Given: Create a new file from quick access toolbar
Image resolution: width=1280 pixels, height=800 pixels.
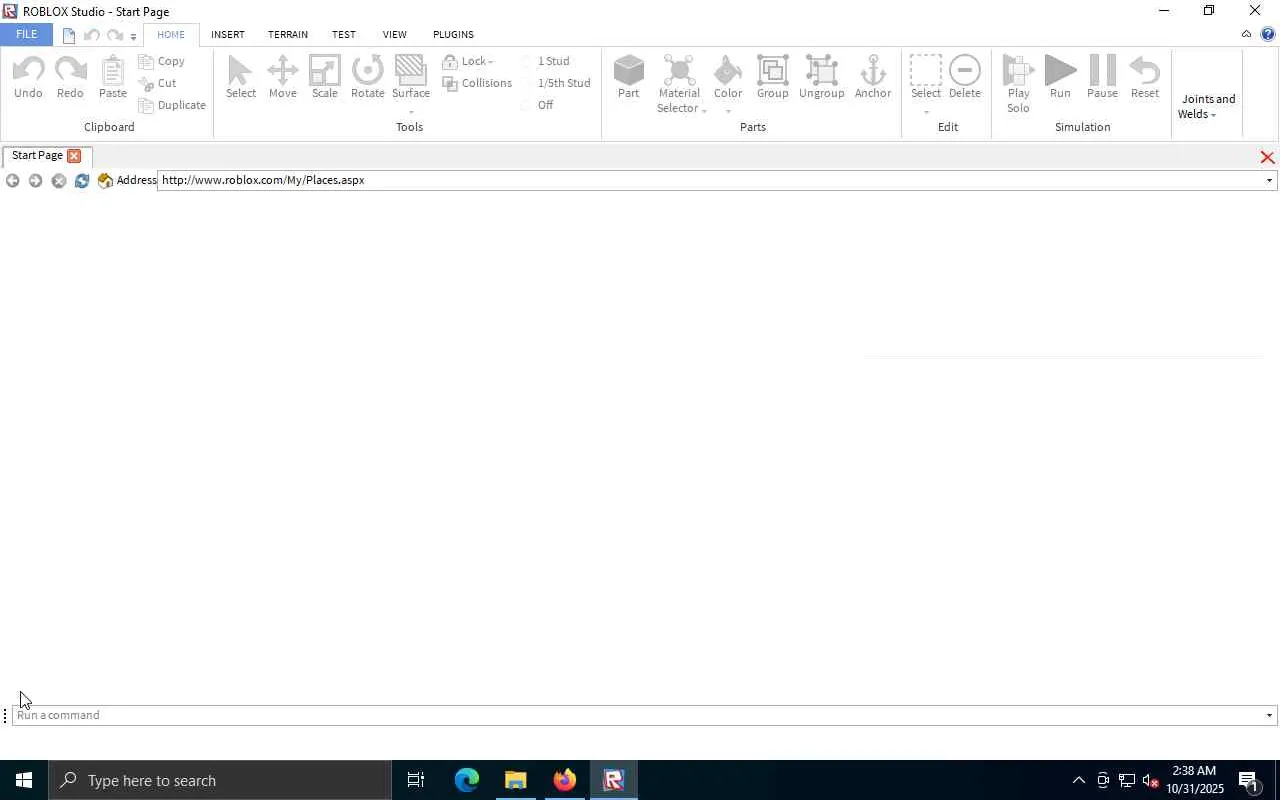Looking at the screenshot, I should coord(68,36).
